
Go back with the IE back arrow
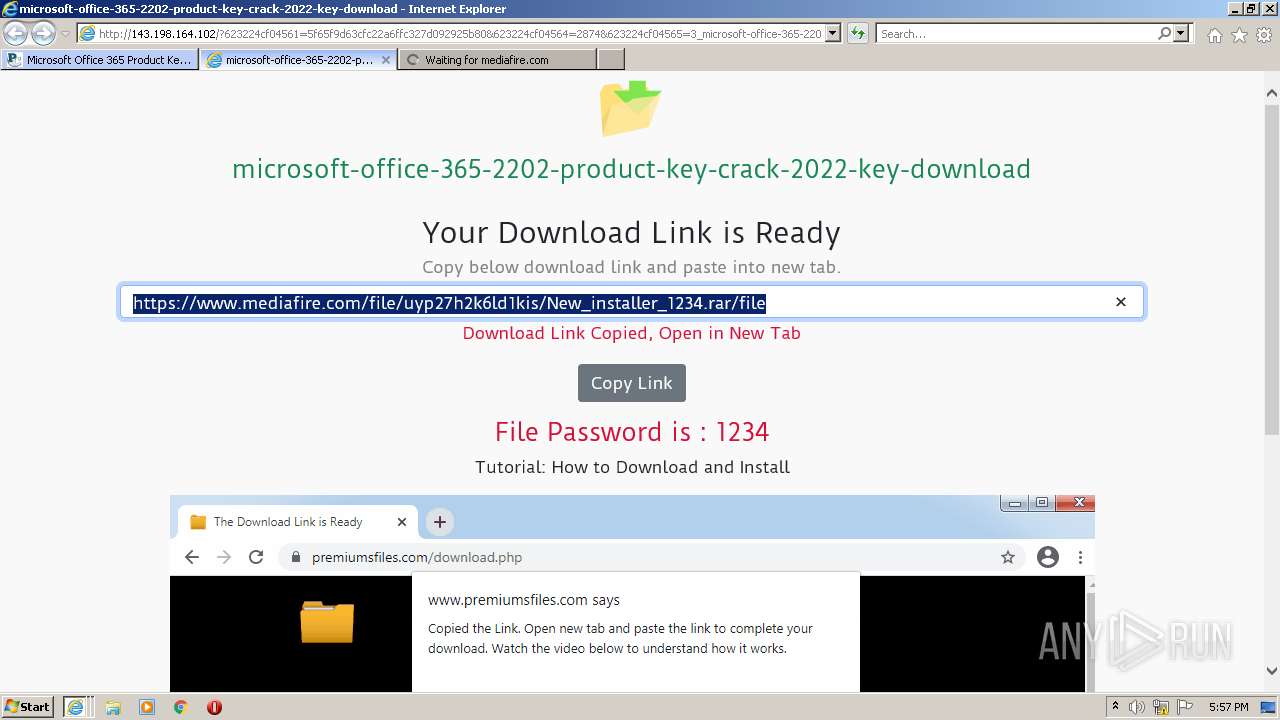(x=16, y=33)
